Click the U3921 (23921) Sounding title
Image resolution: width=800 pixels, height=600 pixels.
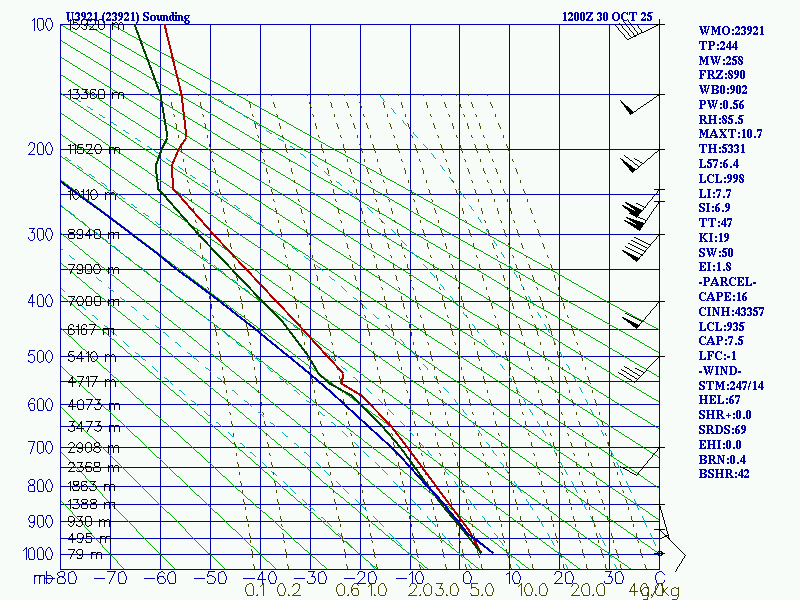(128, 17)
